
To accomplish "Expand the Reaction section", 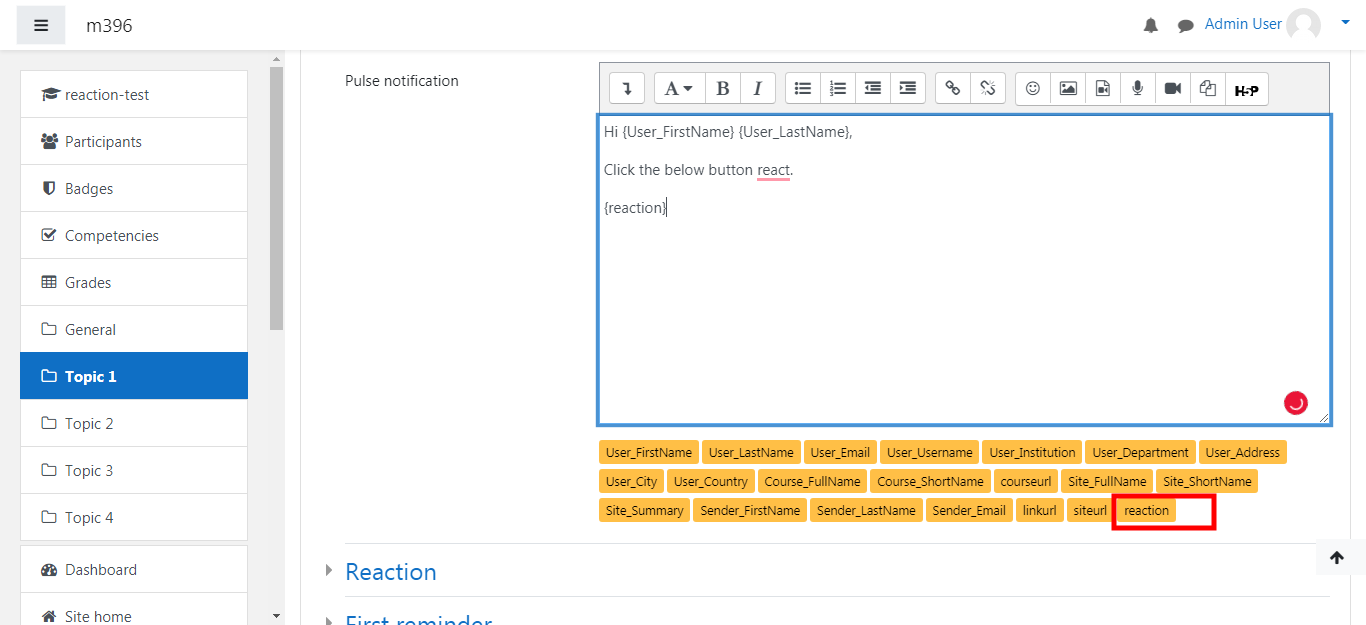I will [390, 572].
